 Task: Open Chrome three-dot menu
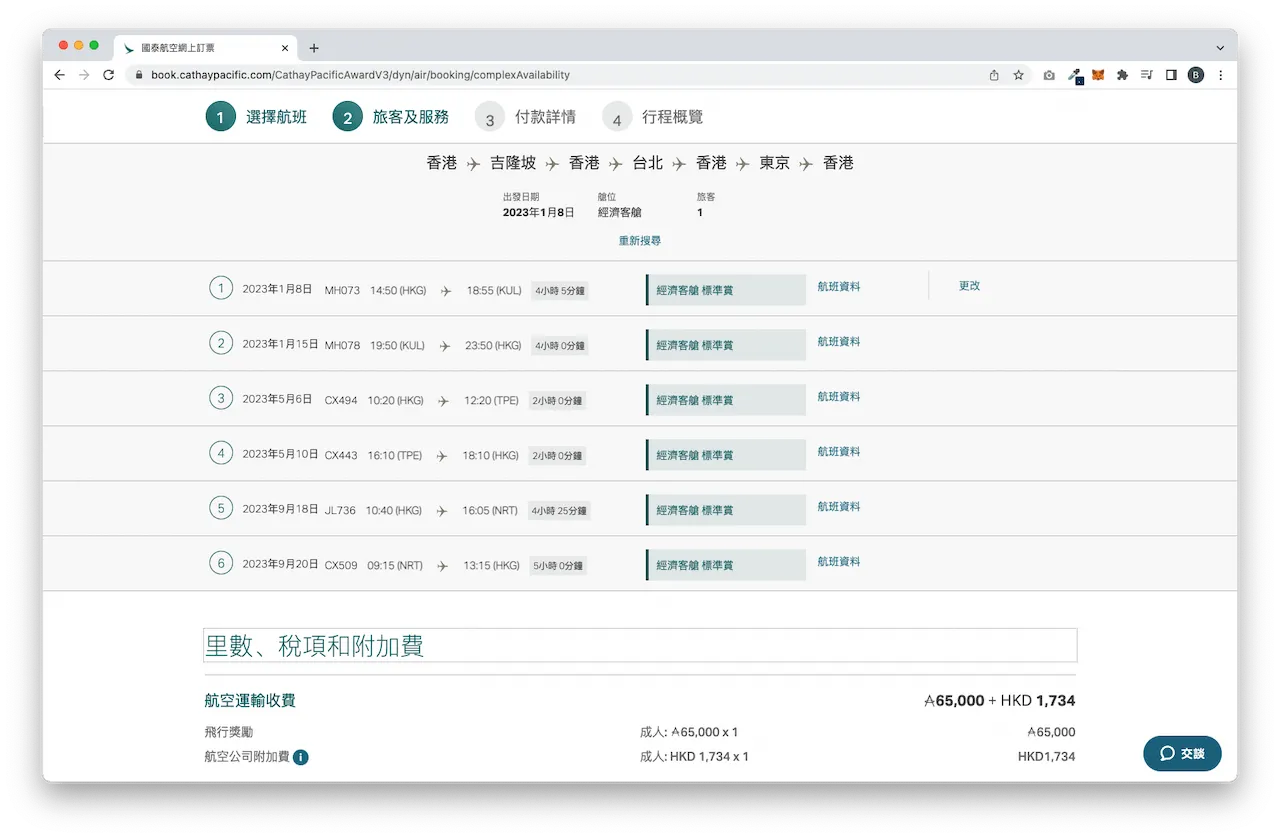click(x=1220, y=75)
